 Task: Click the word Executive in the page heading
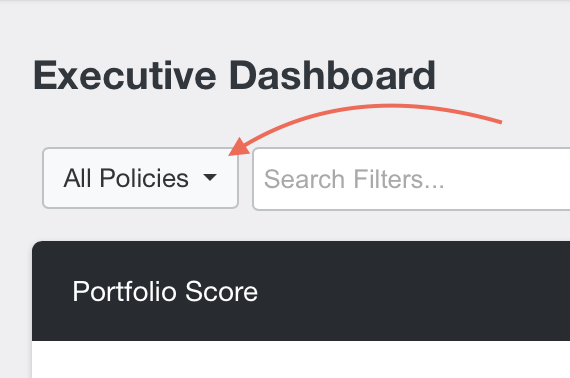click(125, 76)
